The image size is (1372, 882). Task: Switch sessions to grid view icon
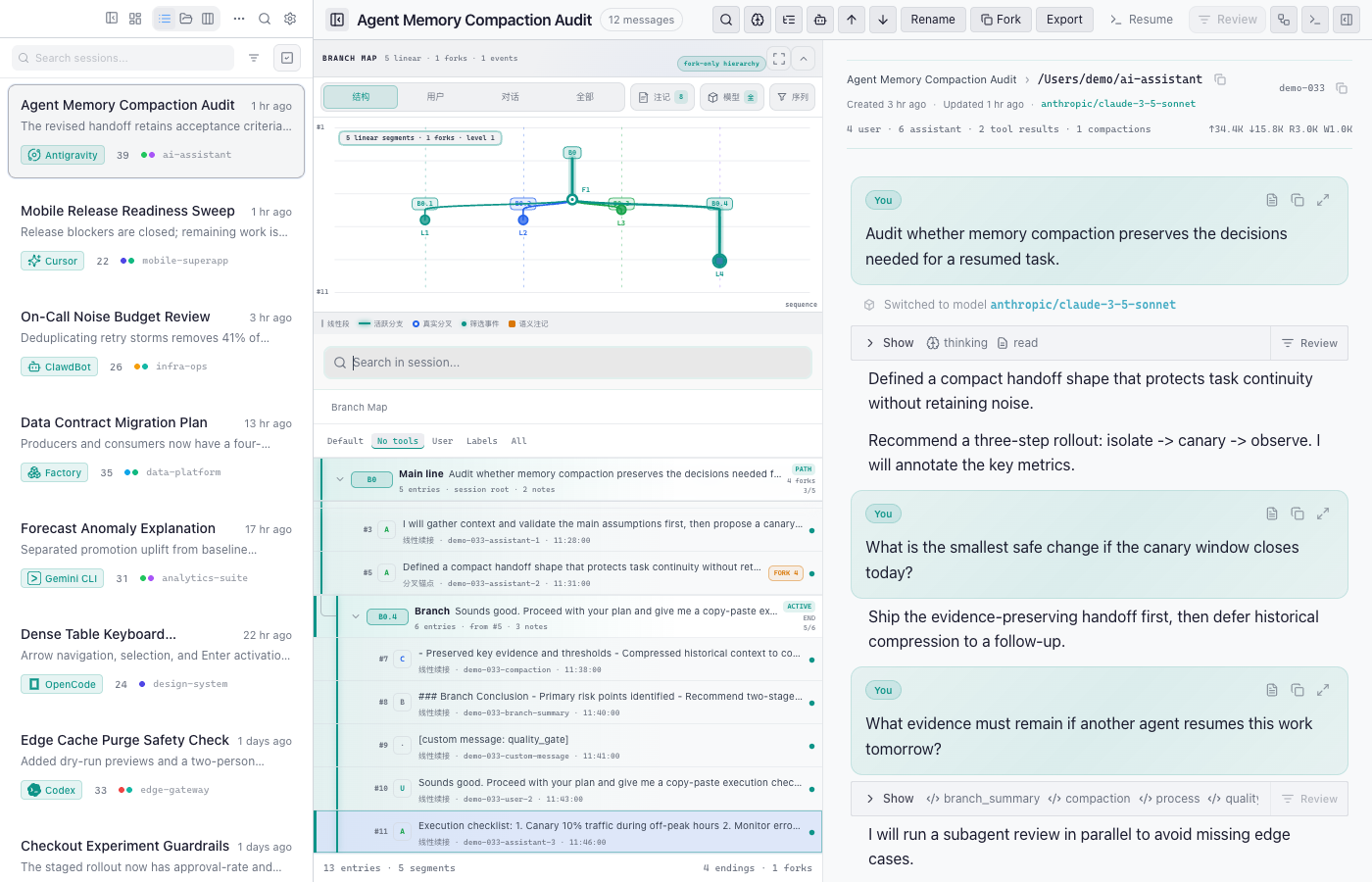coord(135,19)
